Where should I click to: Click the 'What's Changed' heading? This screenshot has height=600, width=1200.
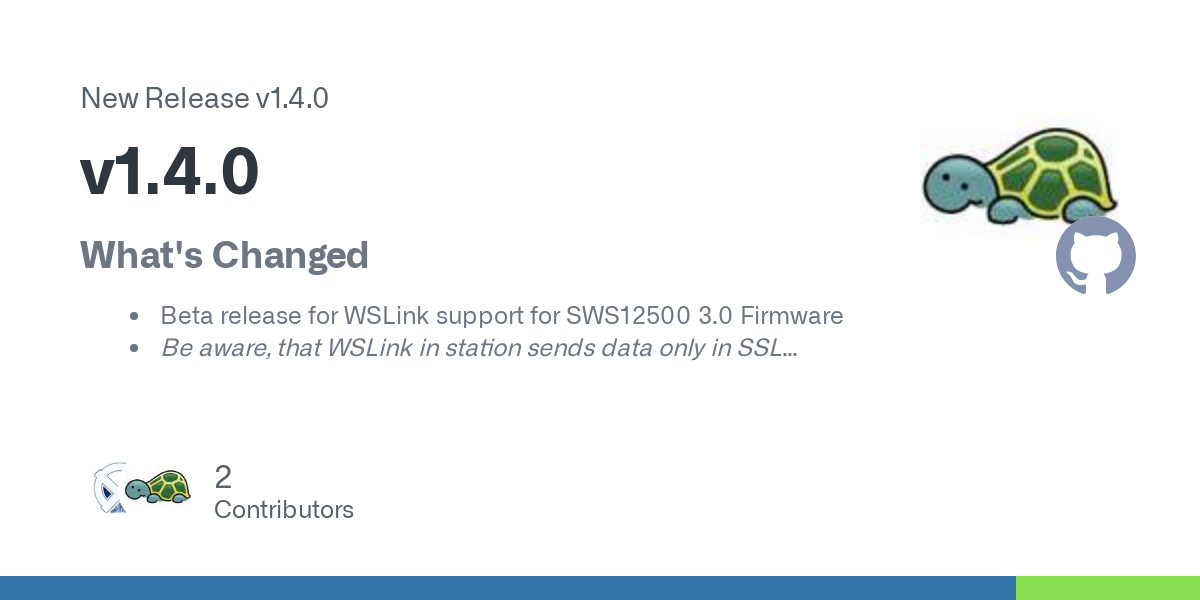[x=224, y=255]
